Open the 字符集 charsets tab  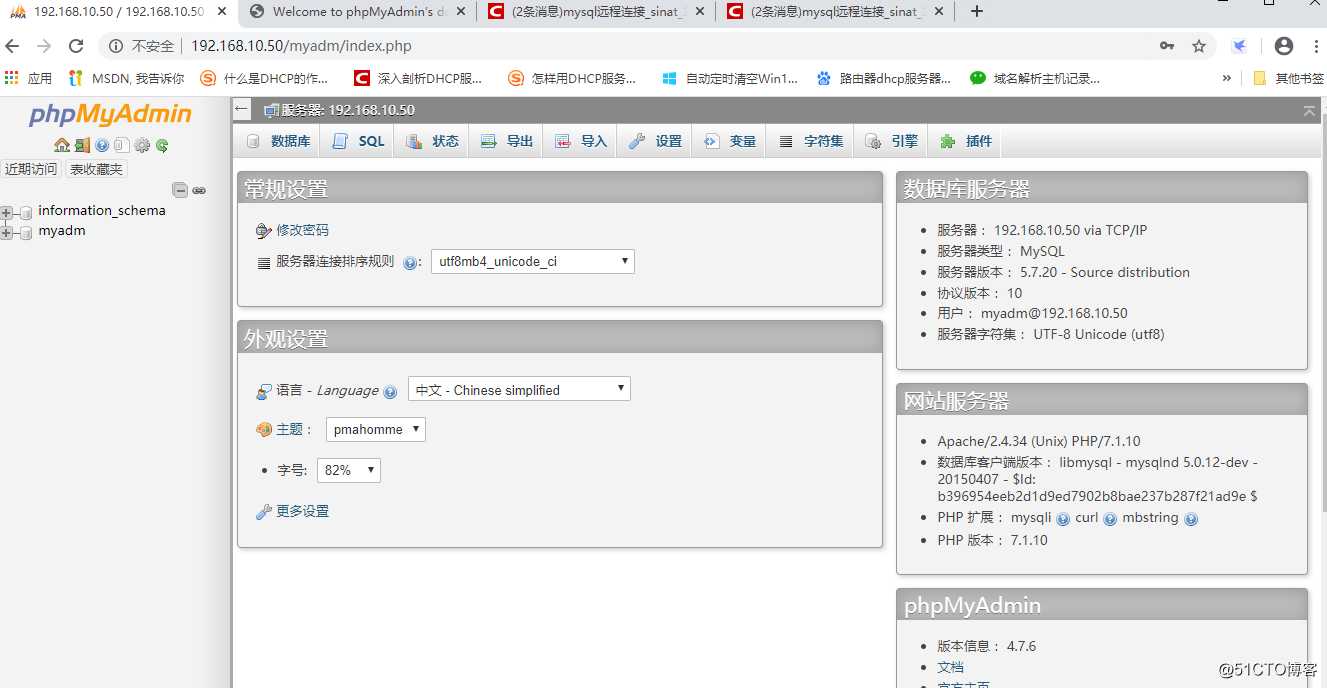811,141
